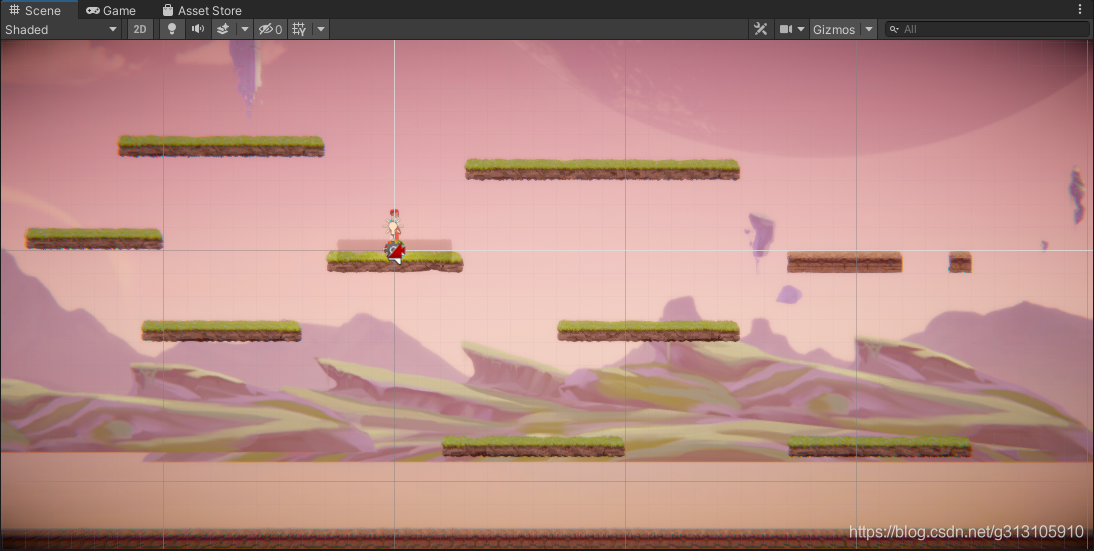This screenshot has width=1094, height=551.
Task: Click the search magnifier icon
Action: click(x=894, y=29)
